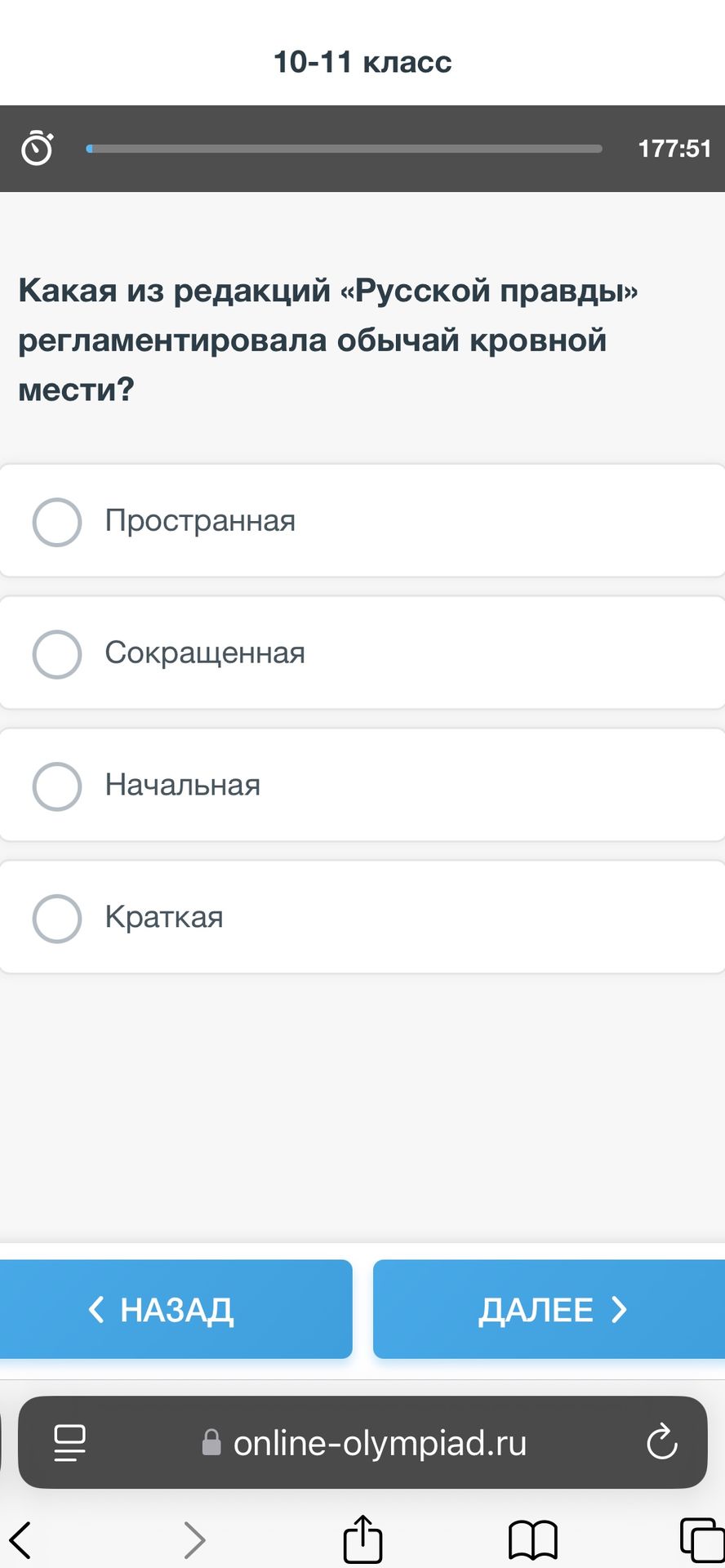Tap the lock icon in address bar

click(211, 1442)
